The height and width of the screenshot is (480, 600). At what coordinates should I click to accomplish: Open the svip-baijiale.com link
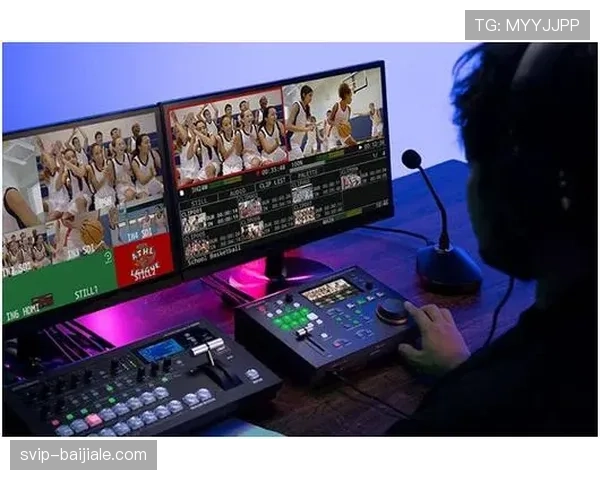click(x=83, y=455)
